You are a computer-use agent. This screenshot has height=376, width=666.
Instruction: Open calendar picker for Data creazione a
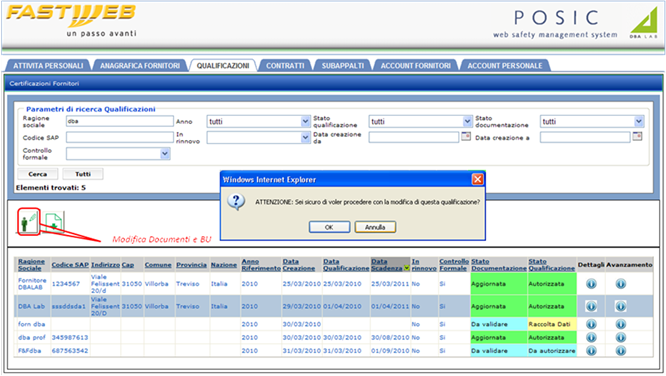coord(637,136)
